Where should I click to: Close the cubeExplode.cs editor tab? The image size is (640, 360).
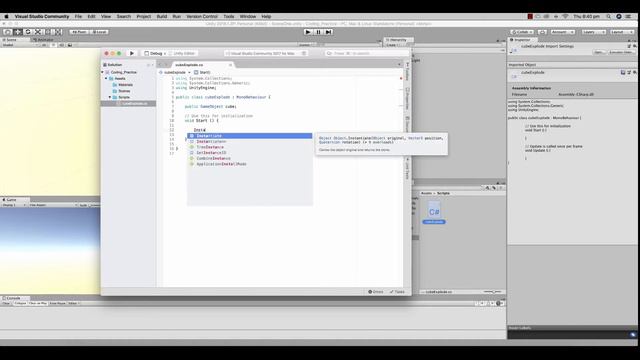pos(230,65)
